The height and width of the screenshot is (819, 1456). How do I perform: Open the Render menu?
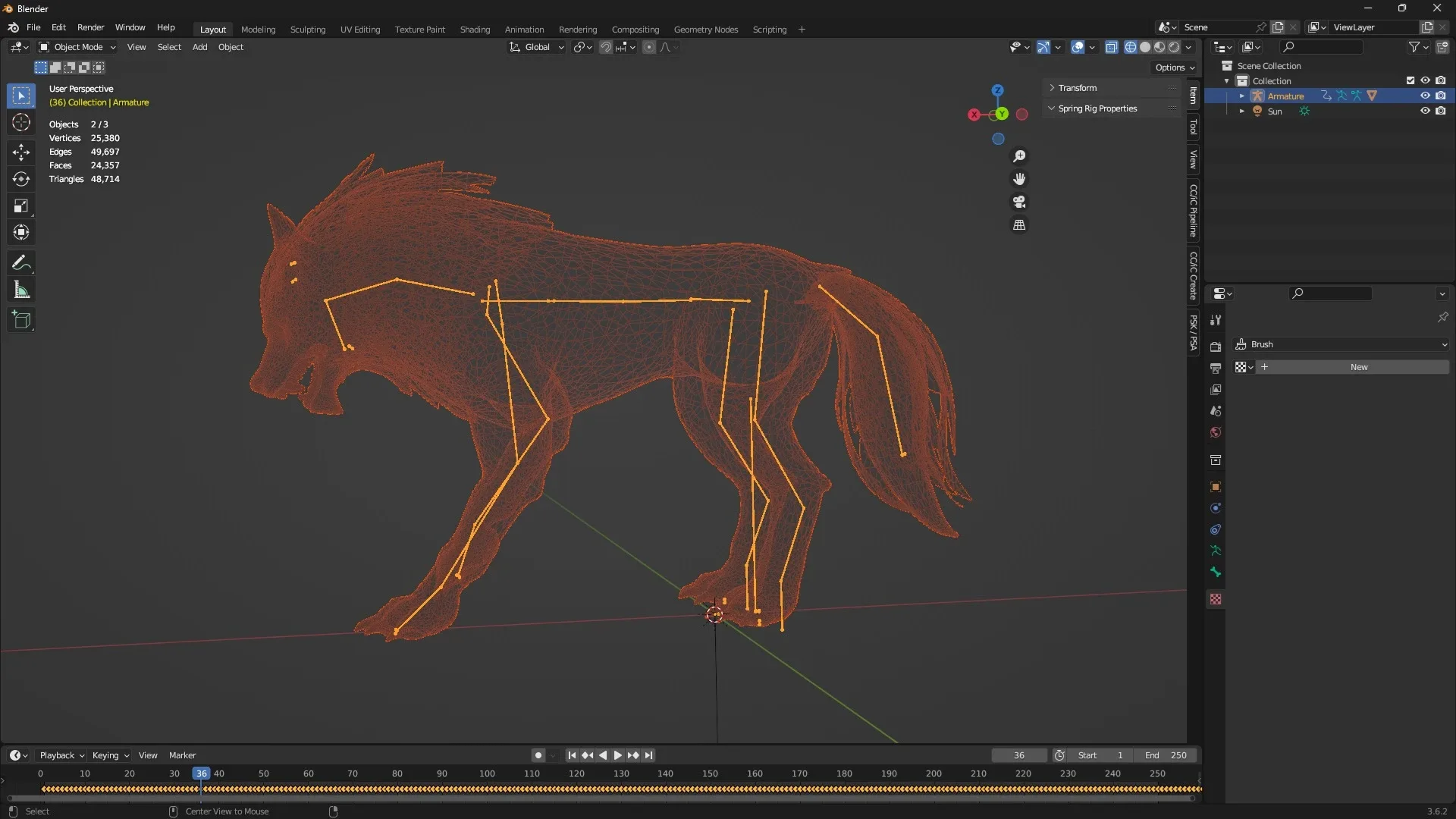[90, 27]
